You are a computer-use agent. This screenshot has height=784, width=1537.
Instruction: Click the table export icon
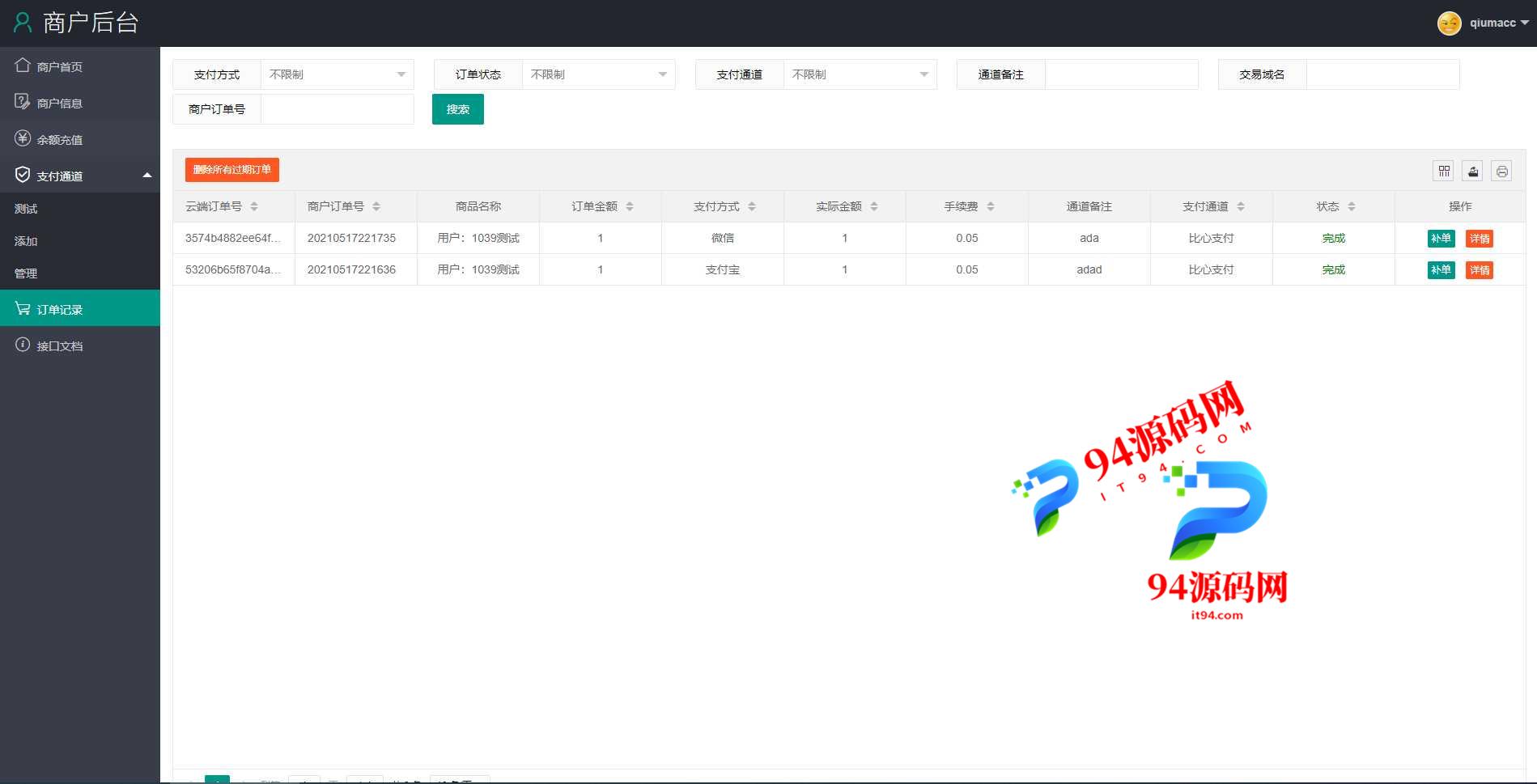pos(1472,171)
